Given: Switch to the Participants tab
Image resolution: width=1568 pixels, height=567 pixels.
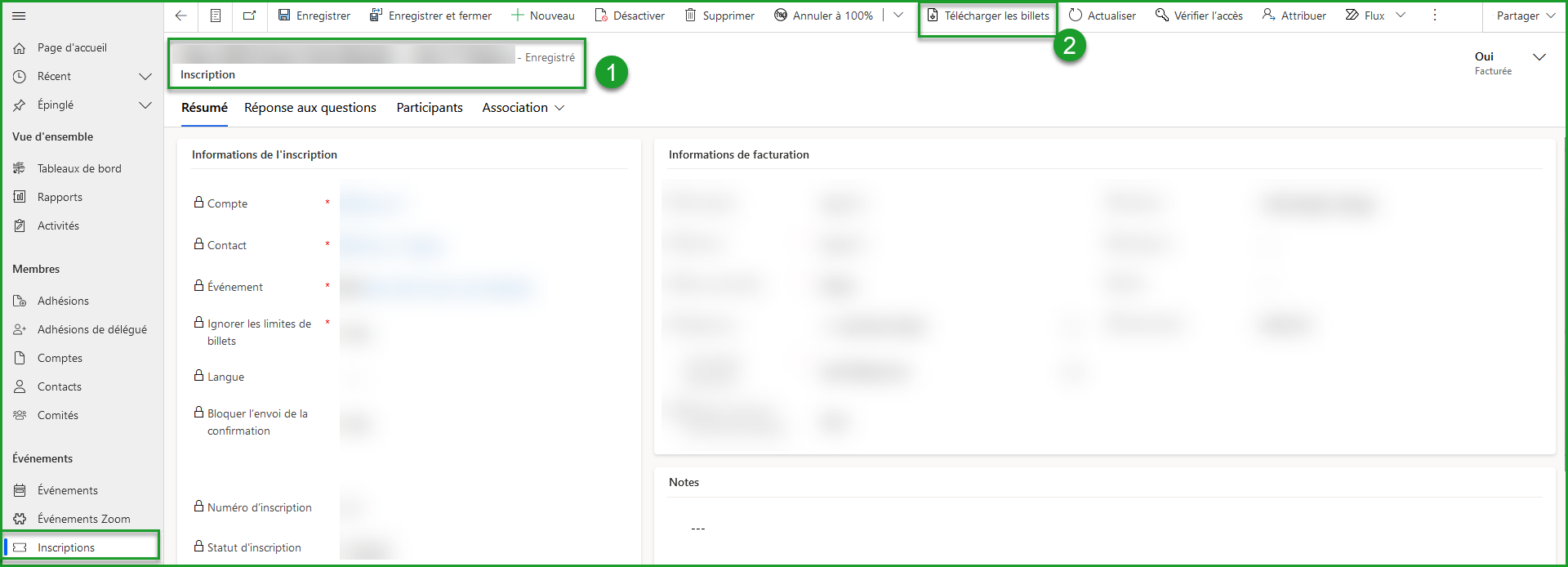Looking at the screenshot, I should [x=430, y=108].
